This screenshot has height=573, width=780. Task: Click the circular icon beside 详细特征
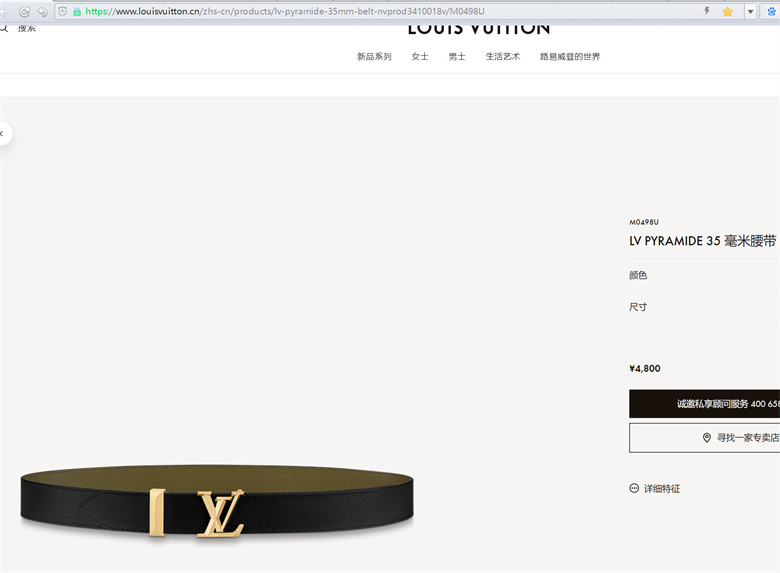point(634,488)
